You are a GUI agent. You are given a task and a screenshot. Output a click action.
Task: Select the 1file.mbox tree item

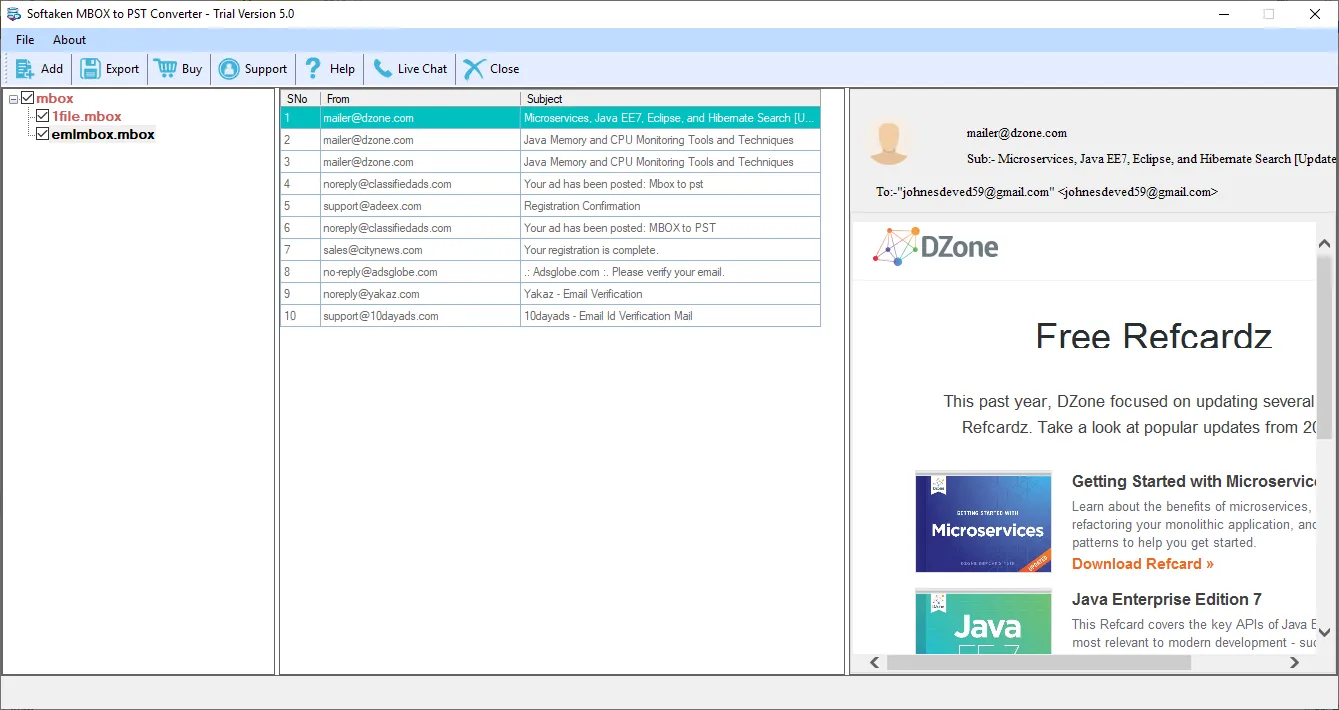[x=87, y=116]
